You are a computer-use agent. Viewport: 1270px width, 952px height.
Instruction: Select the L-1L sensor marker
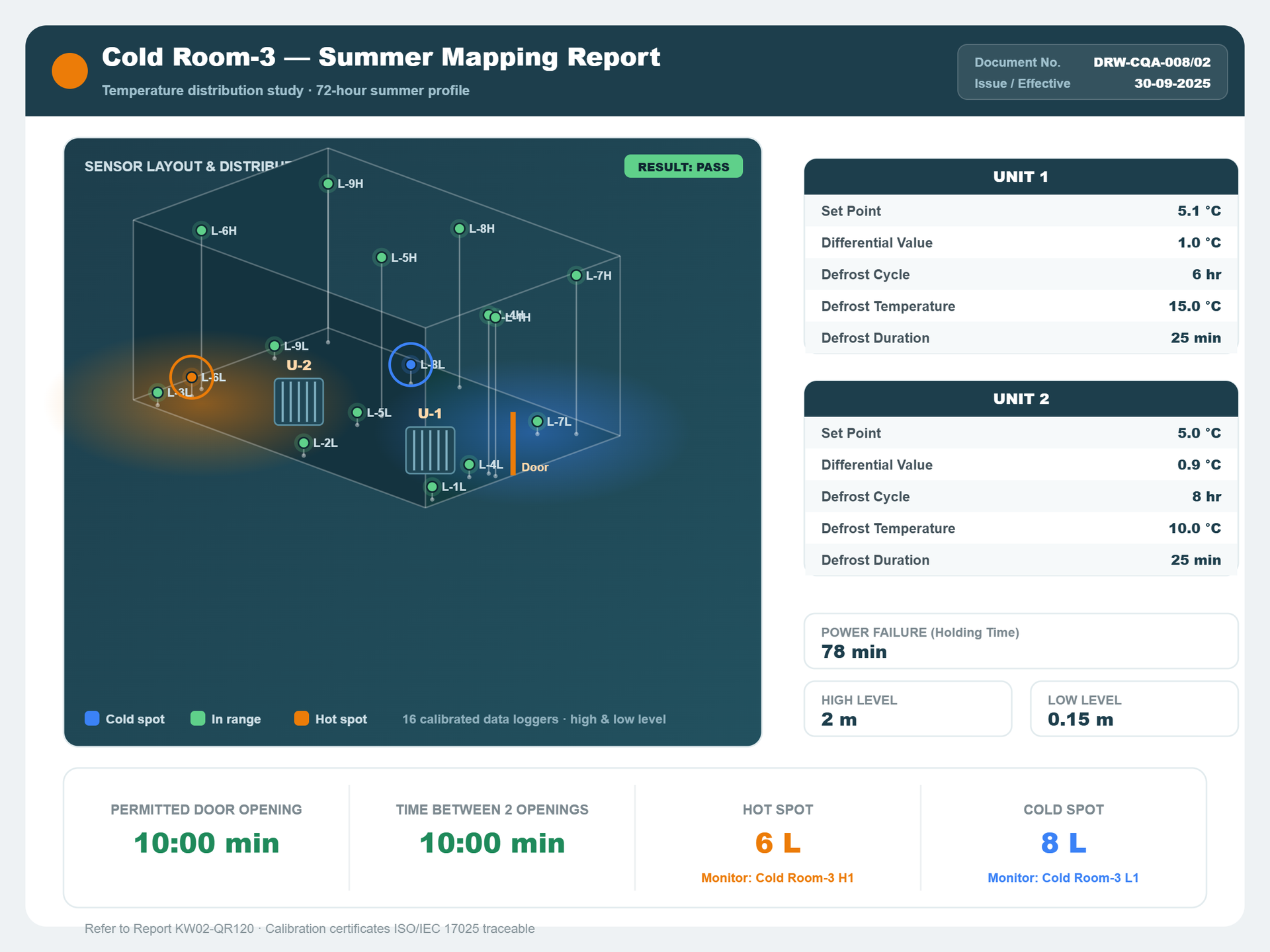(x=432, y=487)
